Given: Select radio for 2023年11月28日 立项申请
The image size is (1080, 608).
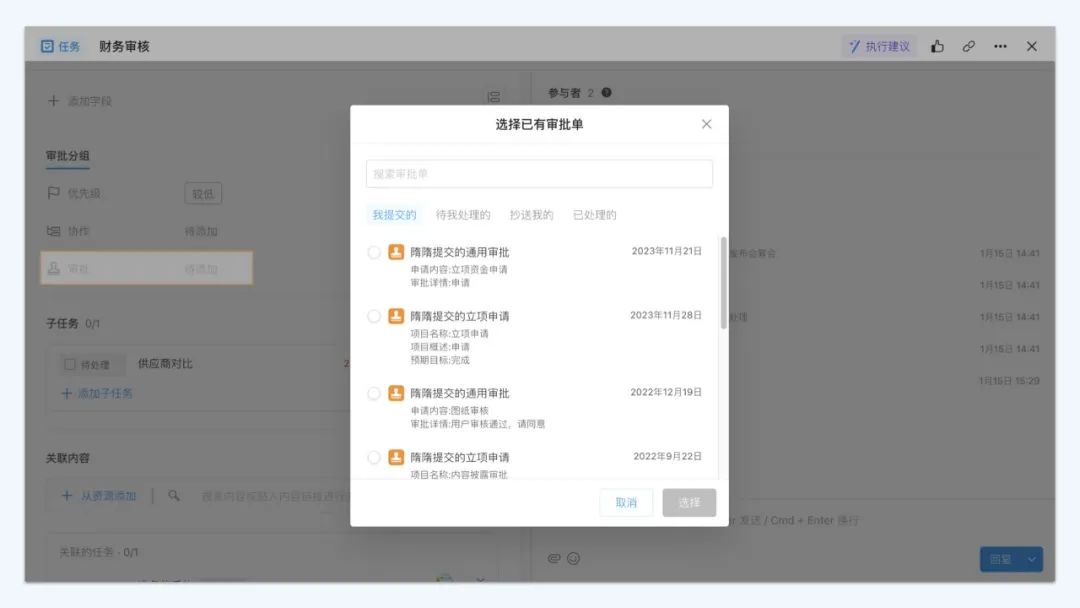Looking at the screenshot, I should pos(374,316).
